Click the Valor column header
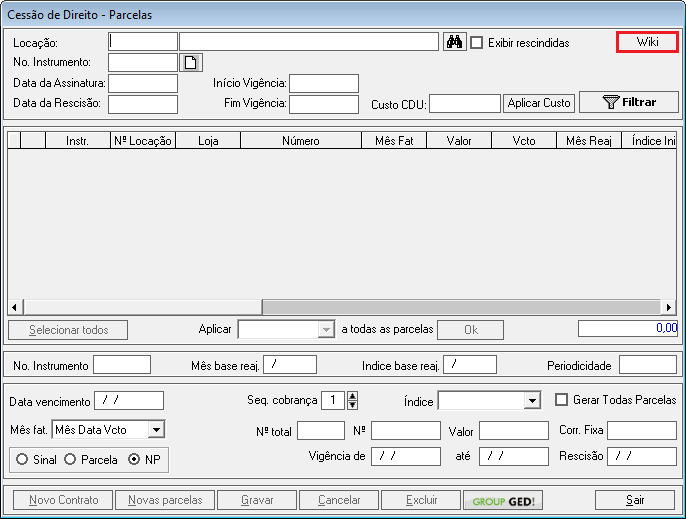This screenshot has width=686, height=519. [x=459, y=140]
